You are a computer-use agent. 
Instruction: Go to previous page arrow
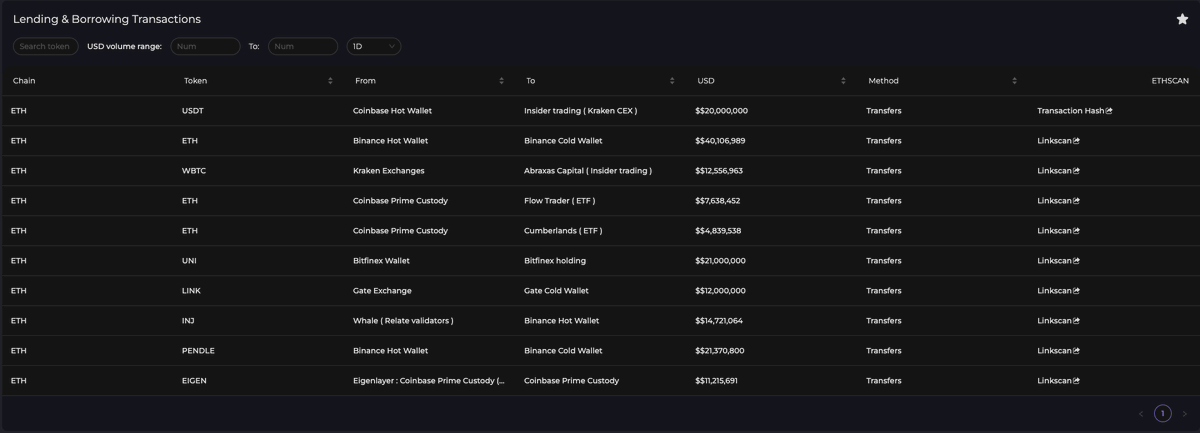(x=1141, y=414)
